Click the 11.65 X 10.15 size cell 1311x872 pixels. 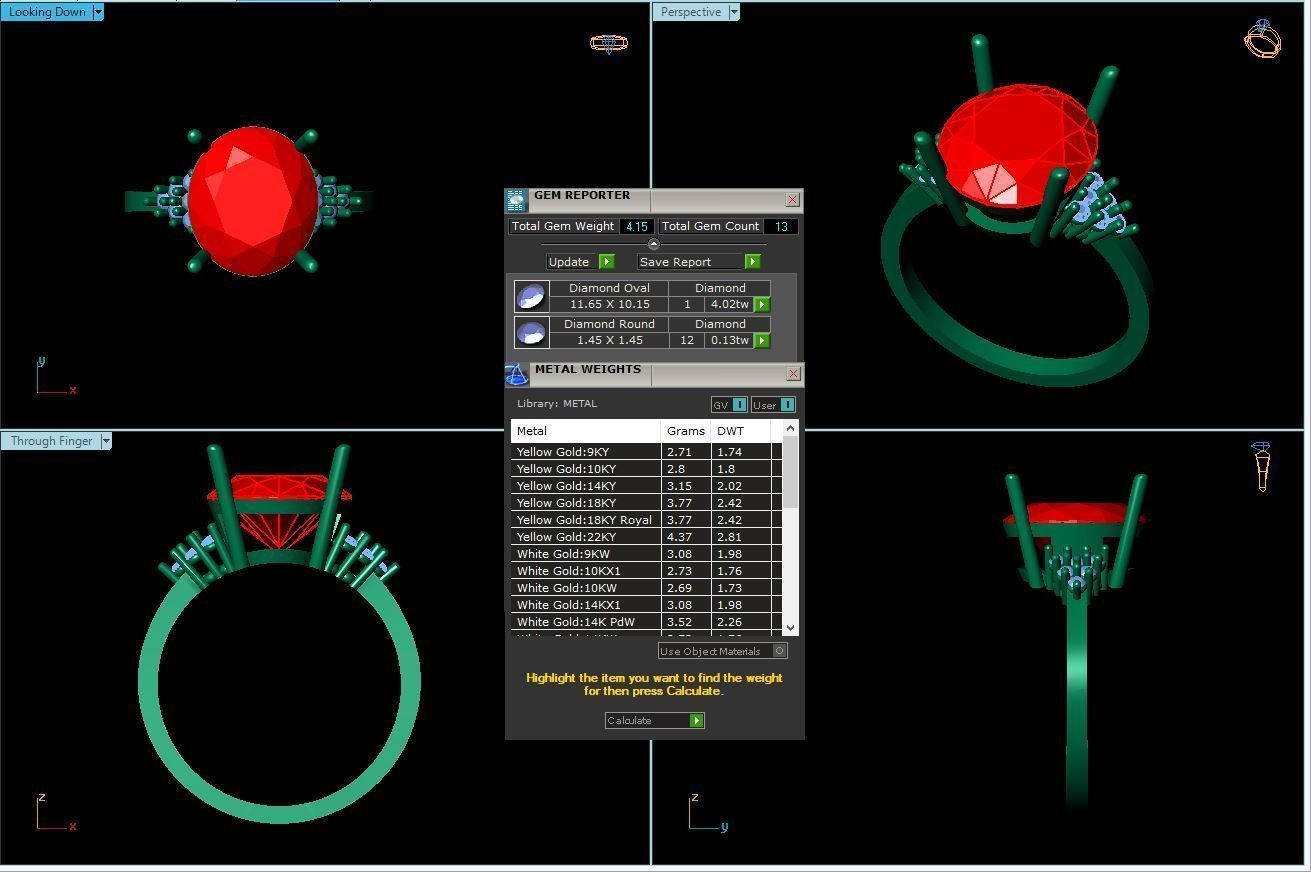609,304
